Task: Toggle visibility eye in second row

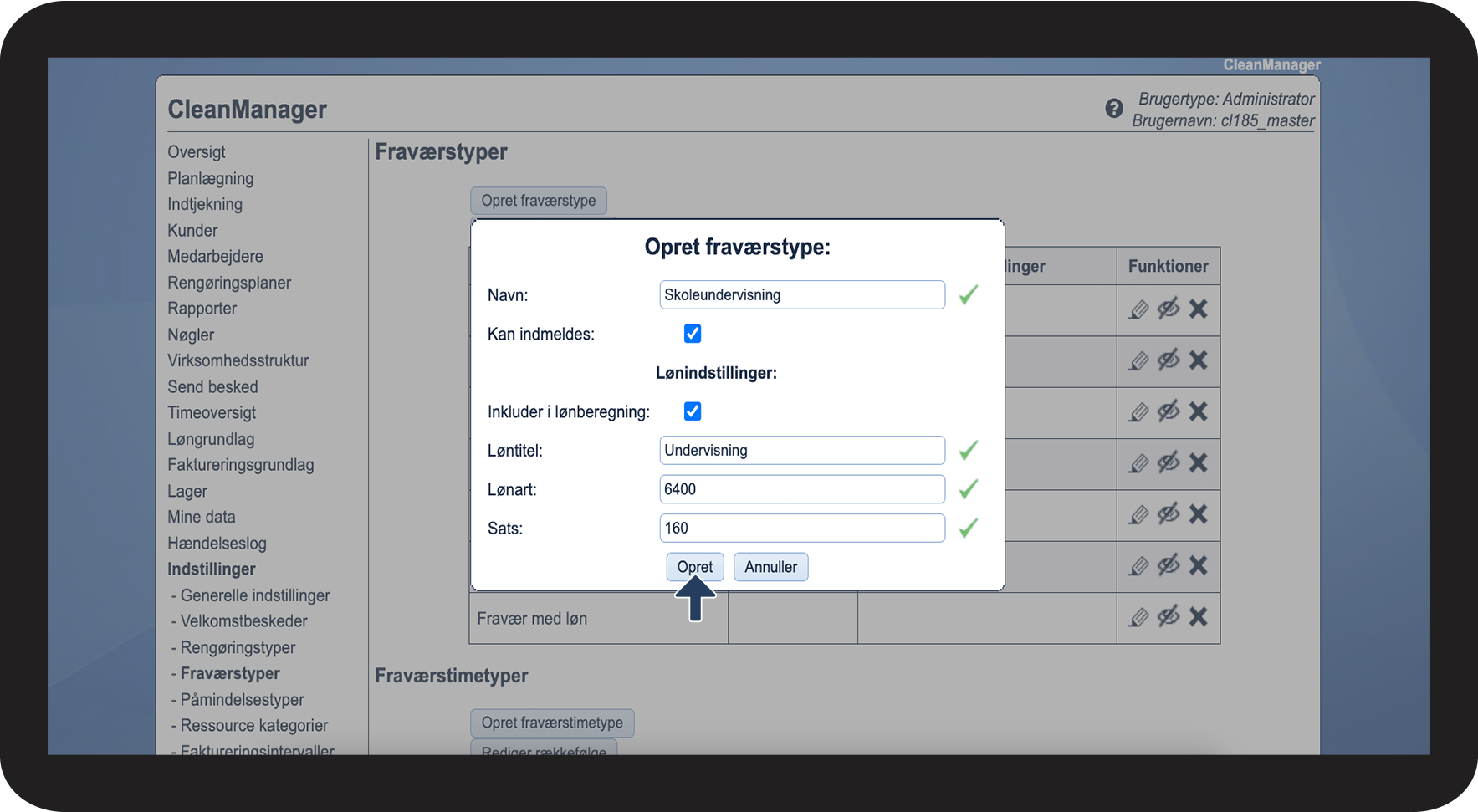Action: pyautogui.click(x=1169, y=360)
